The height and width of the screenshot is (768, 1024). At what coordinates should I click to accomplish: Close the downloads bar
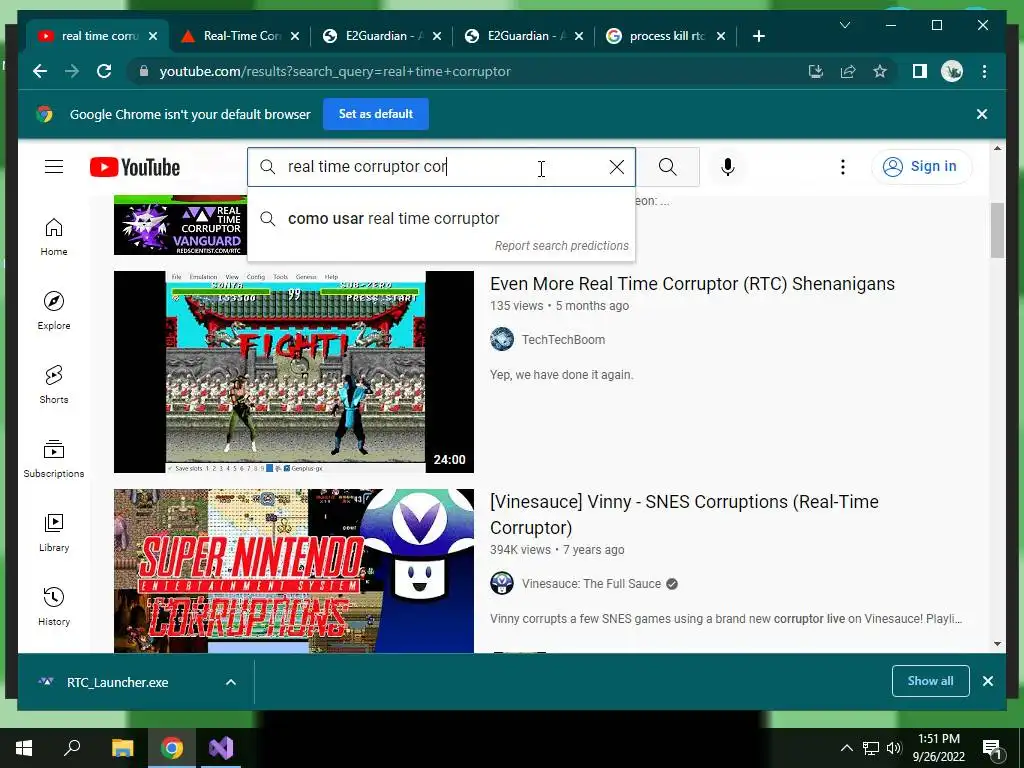[988, 681]
